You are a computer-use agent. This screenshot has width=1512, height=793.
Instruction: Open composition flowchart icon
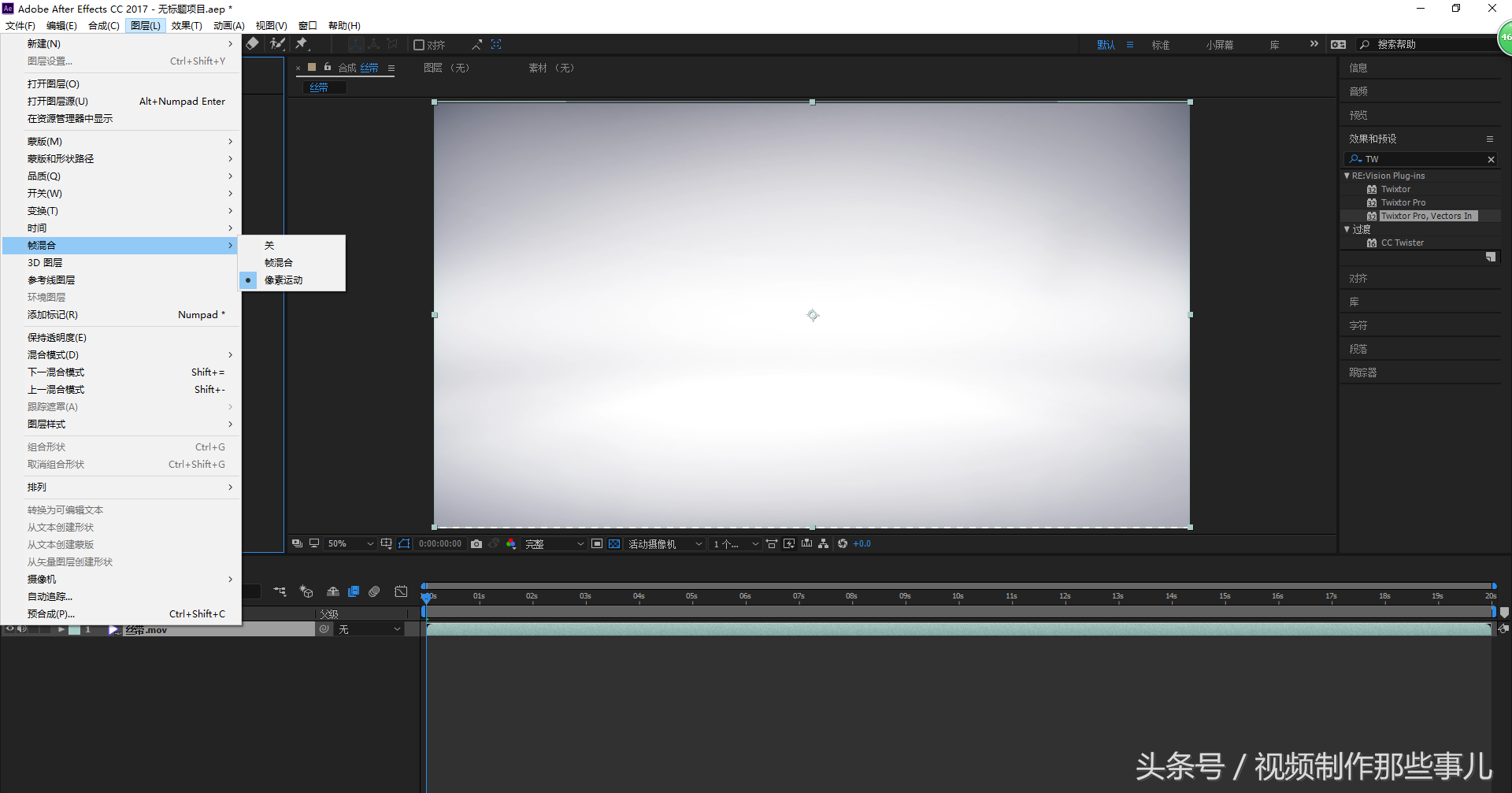[824, 543]
